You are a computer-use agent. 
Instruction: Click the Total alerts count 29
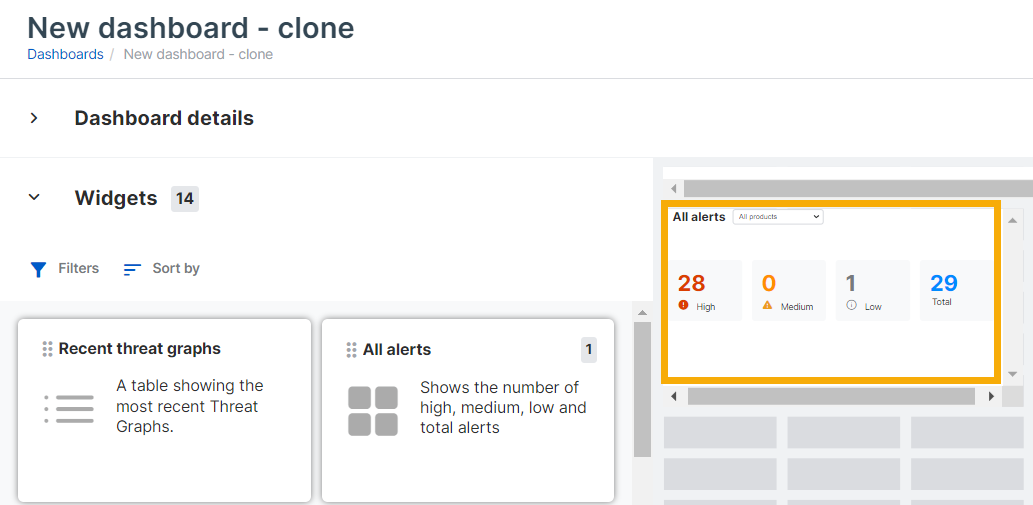point(943,283)
